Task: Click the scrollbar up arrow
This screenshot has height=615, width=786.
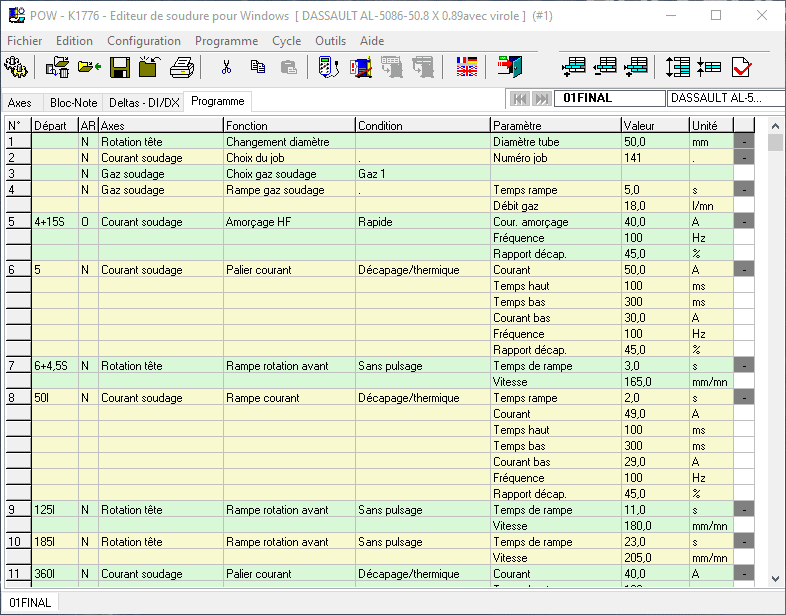Action: [x=775, y=126]
